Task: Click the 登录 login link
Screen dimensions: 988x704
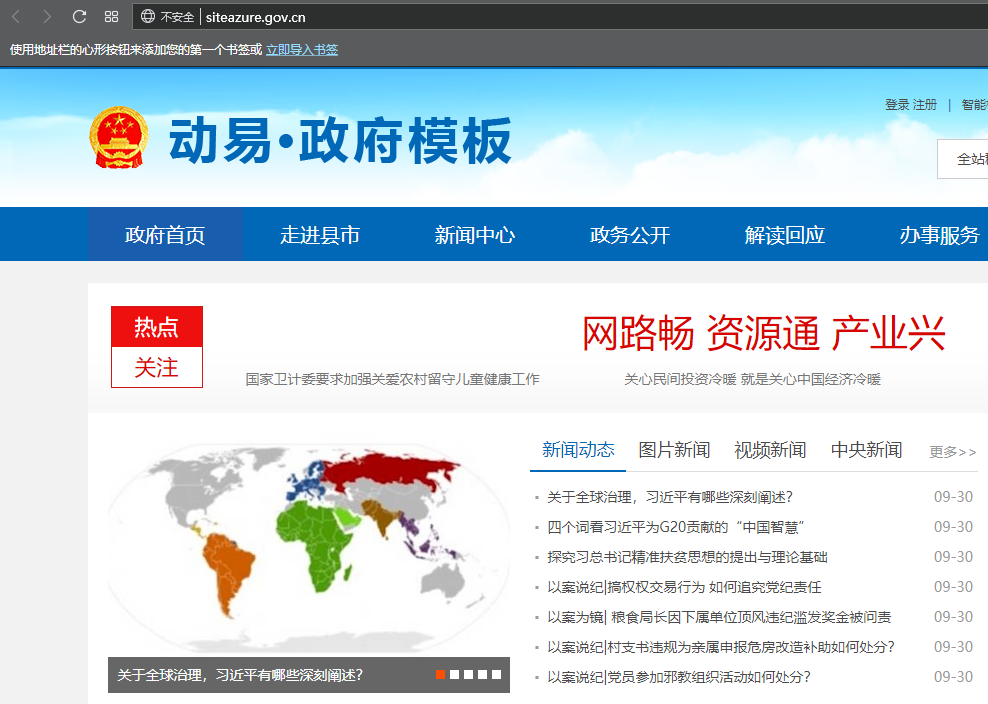Action: pos(897,105)
